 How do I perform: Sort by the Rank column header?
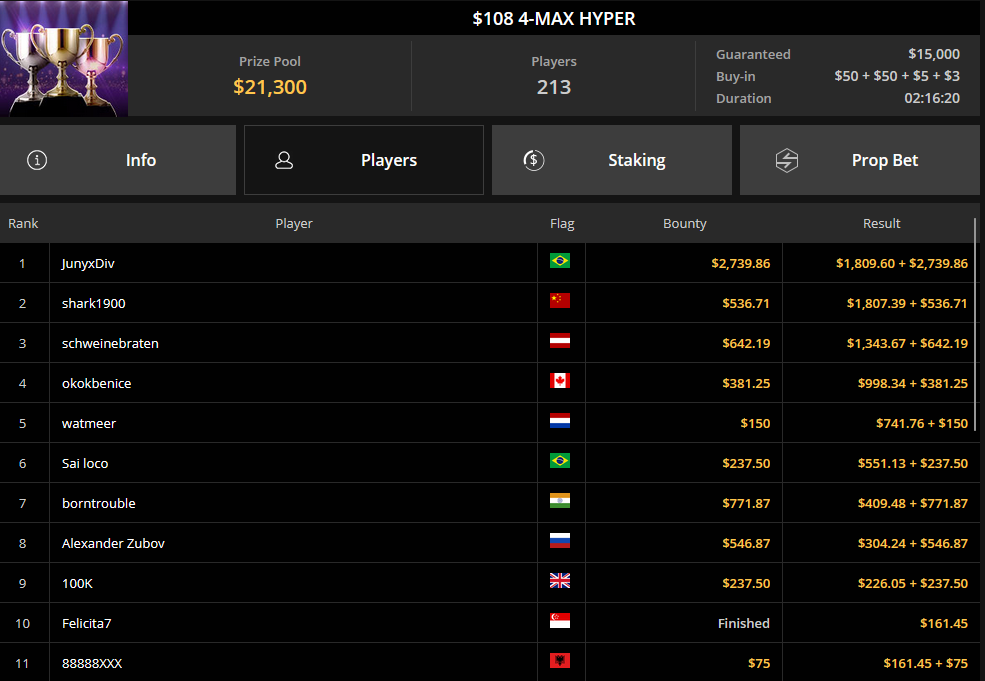click(x=23, y=224)
